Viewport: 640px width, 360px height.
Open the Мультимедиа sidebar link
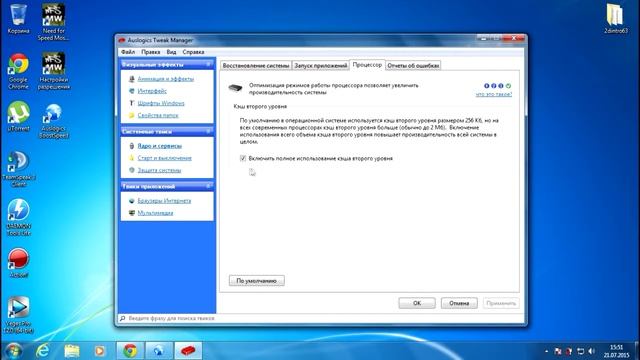(155, 213)
